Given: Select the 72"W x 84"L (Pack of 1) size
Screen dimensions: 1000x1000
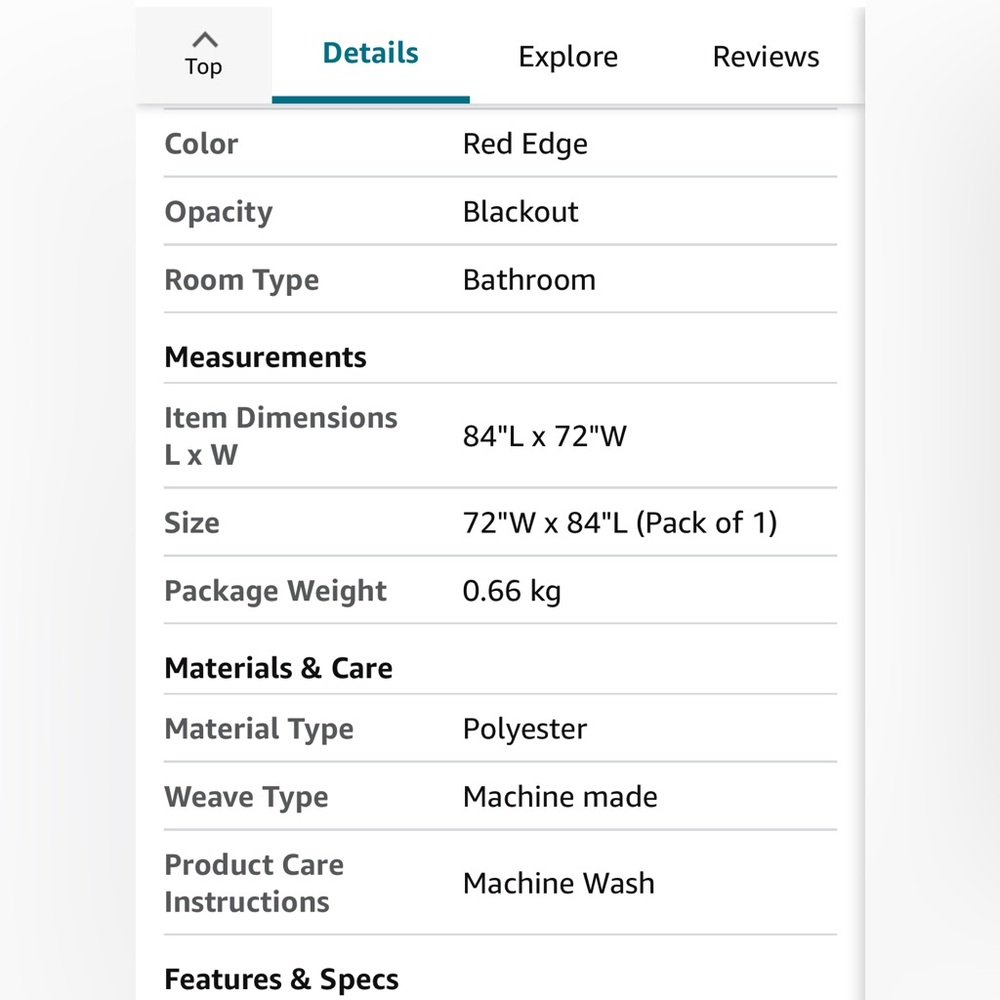Looking at the screenshot, I should point(620,523).
